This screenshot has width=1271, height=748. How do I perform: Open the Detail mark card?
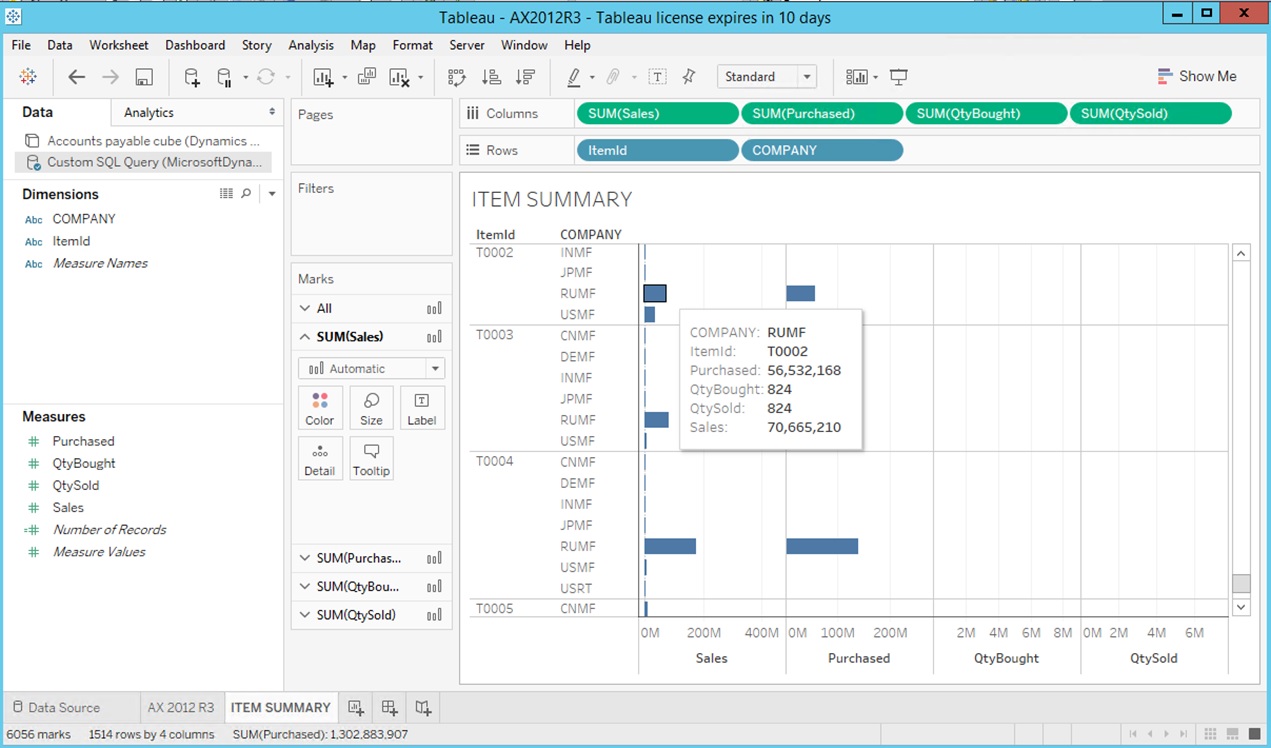[320, 458]
